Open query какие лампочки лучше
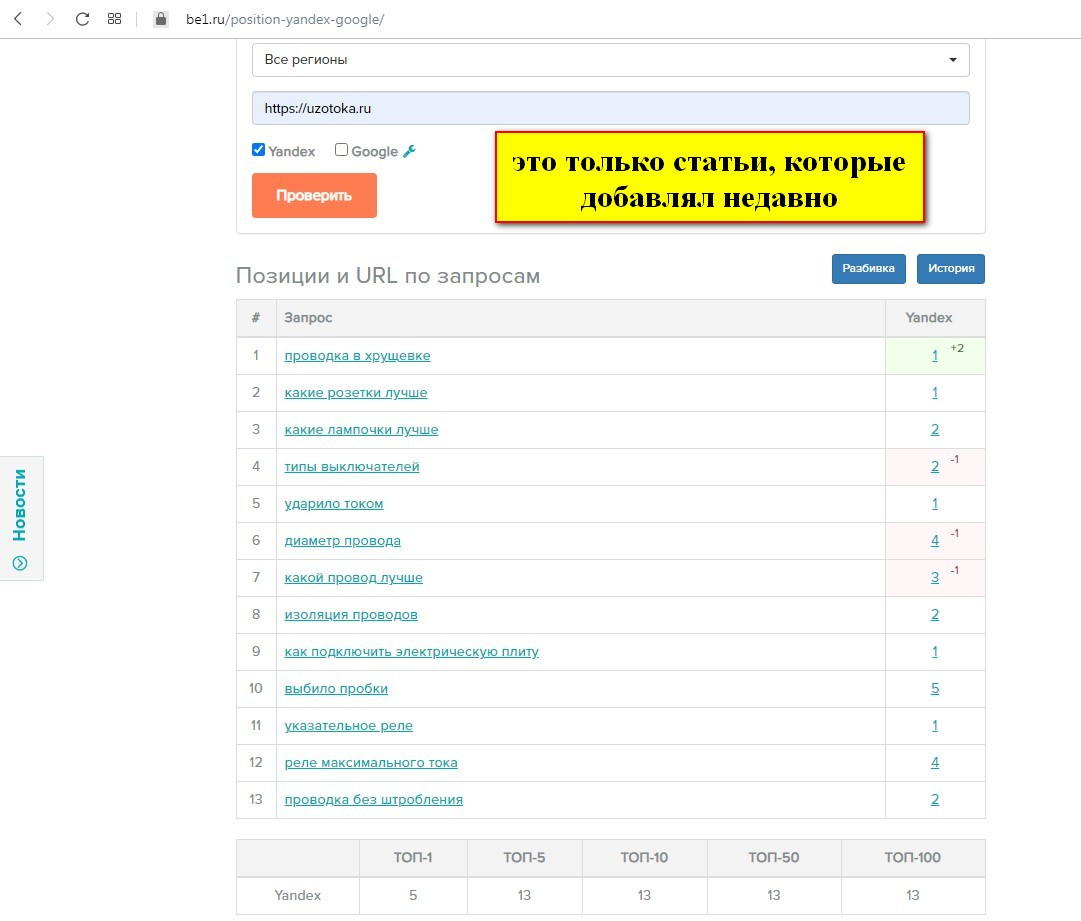 click(361, 429)
